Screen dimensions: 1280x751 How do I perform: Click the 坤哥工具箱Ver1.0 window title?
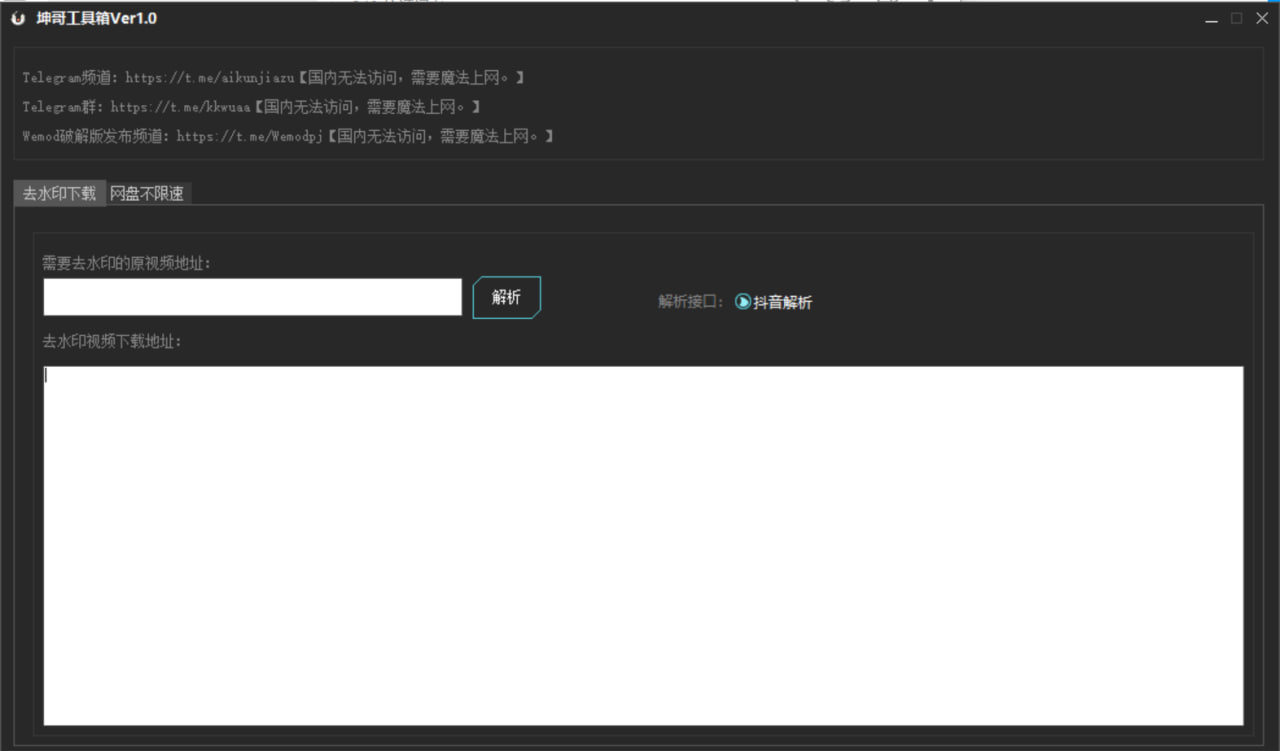tap(96, 19)
